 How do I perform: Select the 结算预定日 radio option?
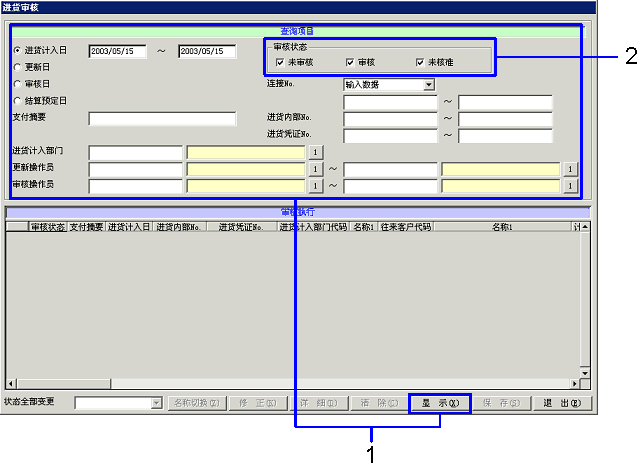tap(17, 101)
